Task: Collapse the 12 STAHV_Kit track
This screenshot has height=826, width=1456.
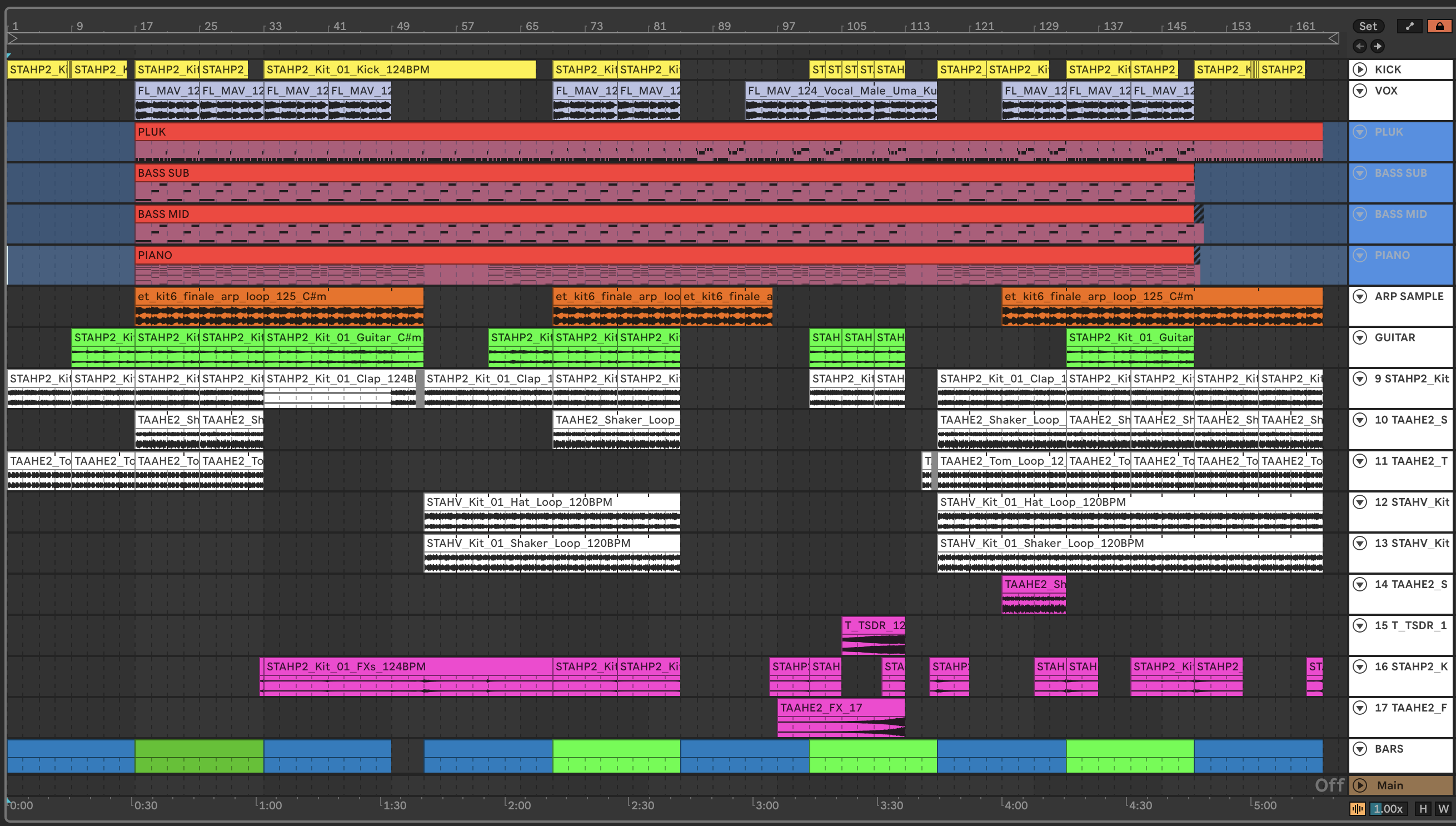Action: coord(1360,502)
